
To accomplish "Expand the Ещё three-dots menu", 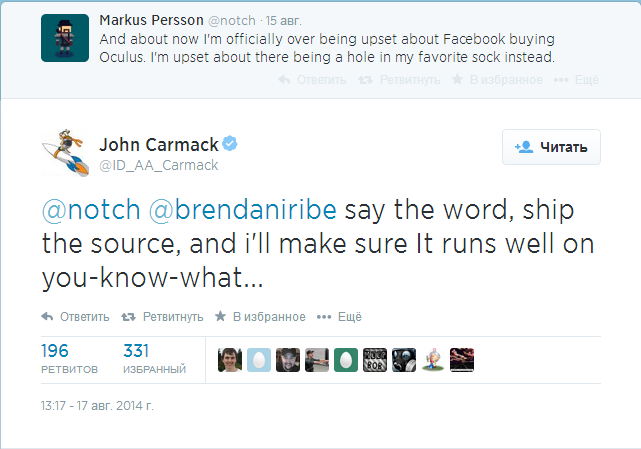I will [x=323, y=317].
